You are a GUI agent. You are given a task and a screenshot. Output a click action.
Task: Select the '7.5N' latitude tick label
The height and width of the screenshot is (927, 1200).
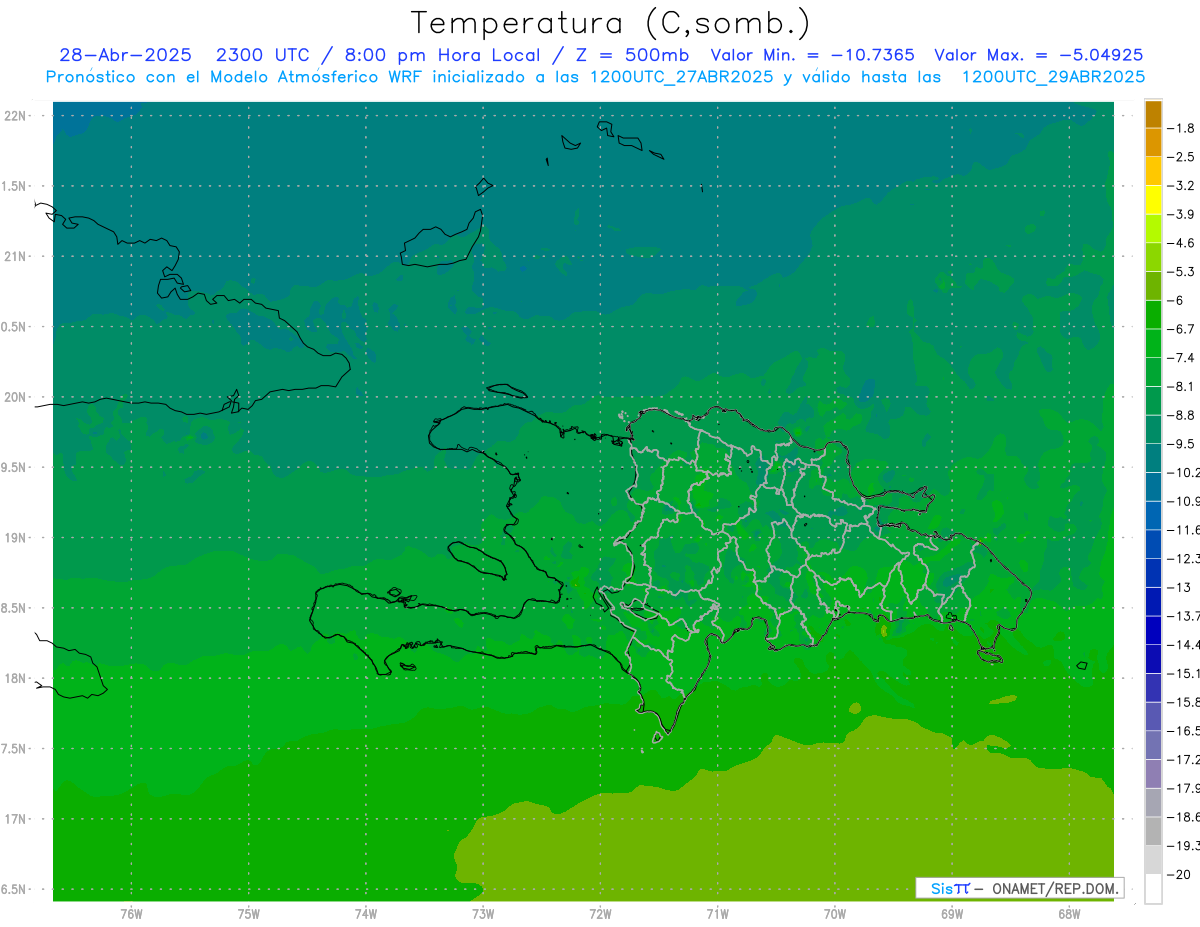[x=15, y=749]
